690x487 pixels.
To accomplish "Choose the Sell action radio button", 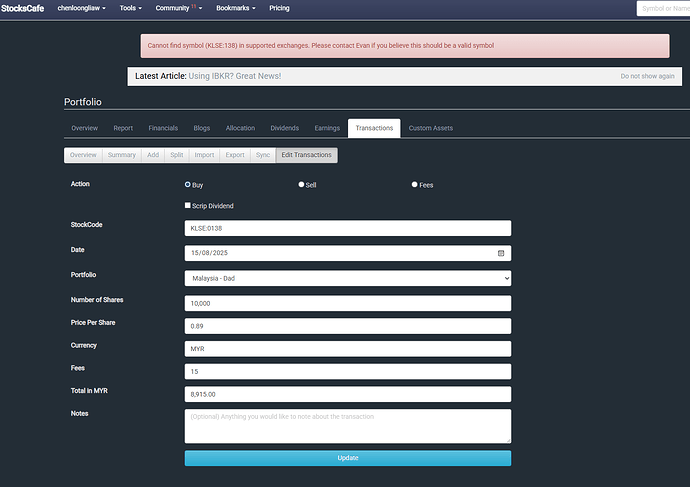I will [301, 185].
